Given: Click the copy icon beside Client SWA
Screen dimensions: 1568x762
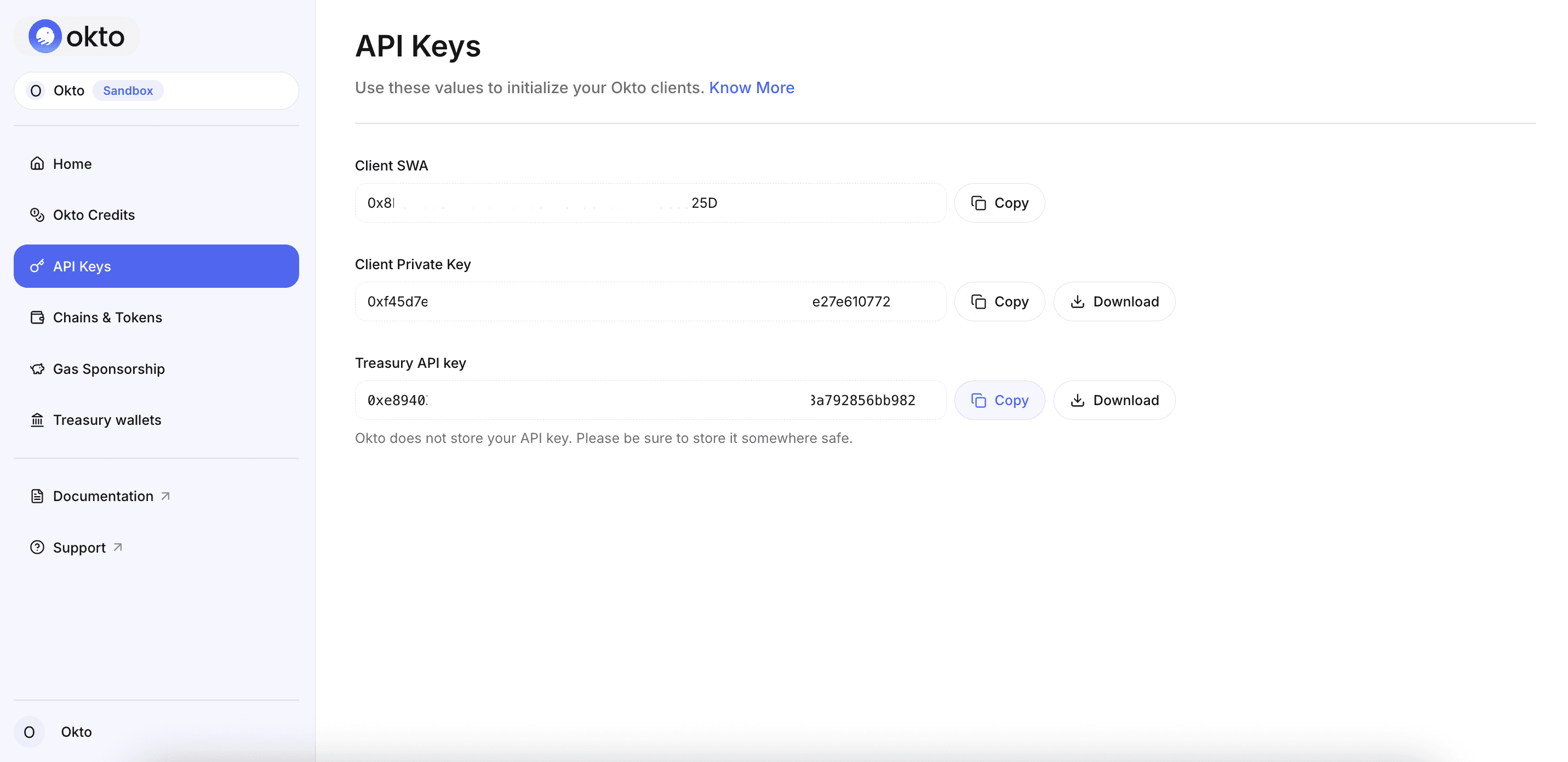Looking at the screenshot, I should point(978,203).
